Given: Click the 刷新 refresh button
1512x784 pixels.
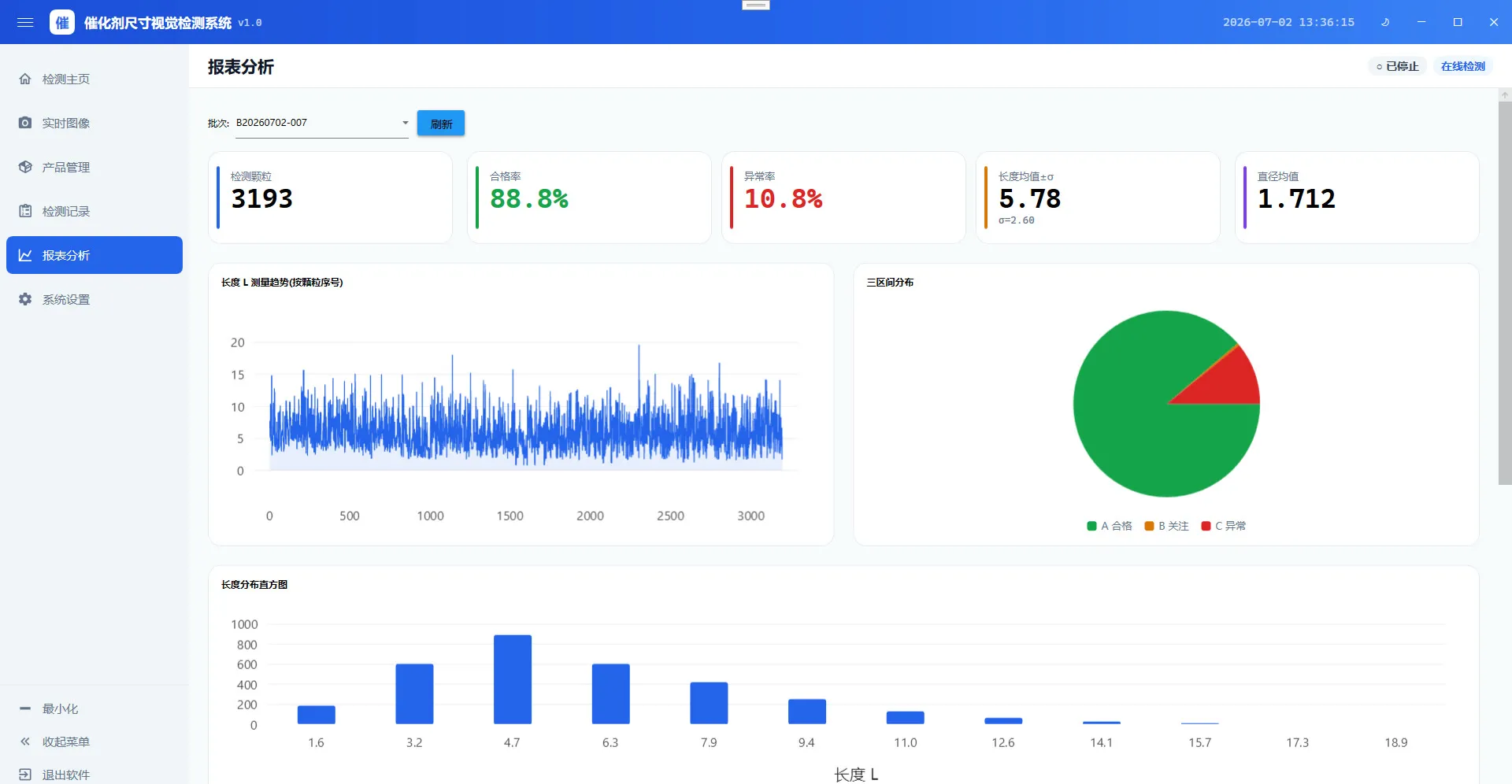Looking at the screenshot, I should point(441,124).
